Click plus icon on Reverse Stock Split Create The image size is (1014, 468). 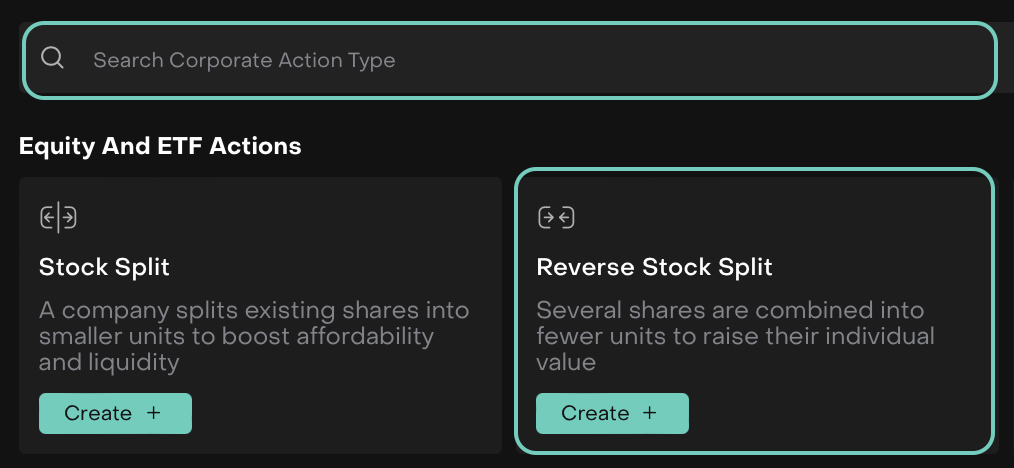tap(650, 413)
